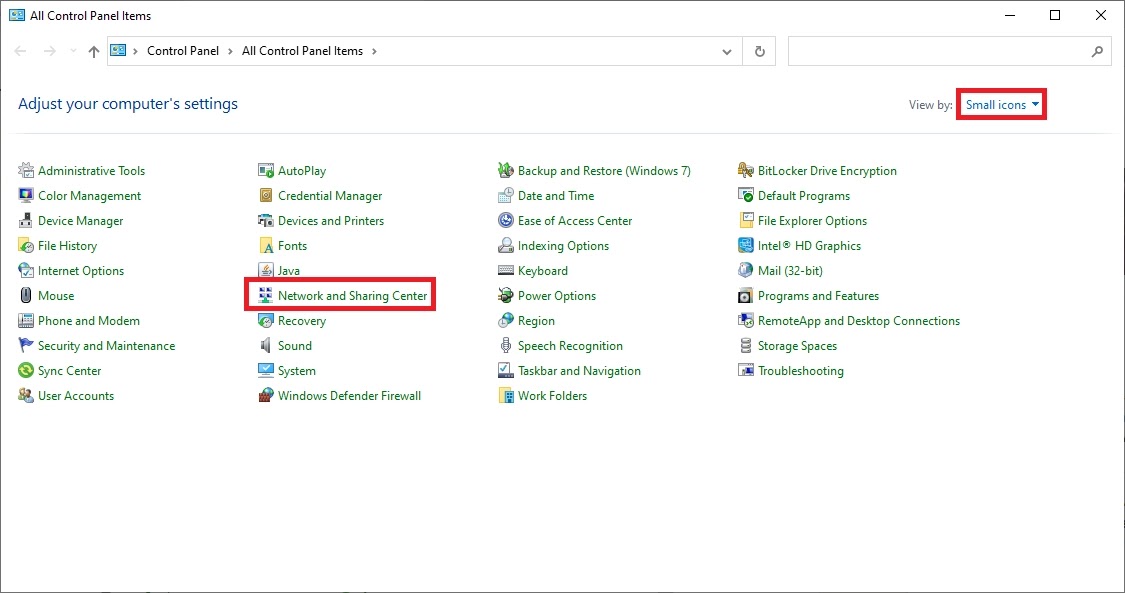
Task: Refresh the Control Panel view
Action: [x=760, y=52]
